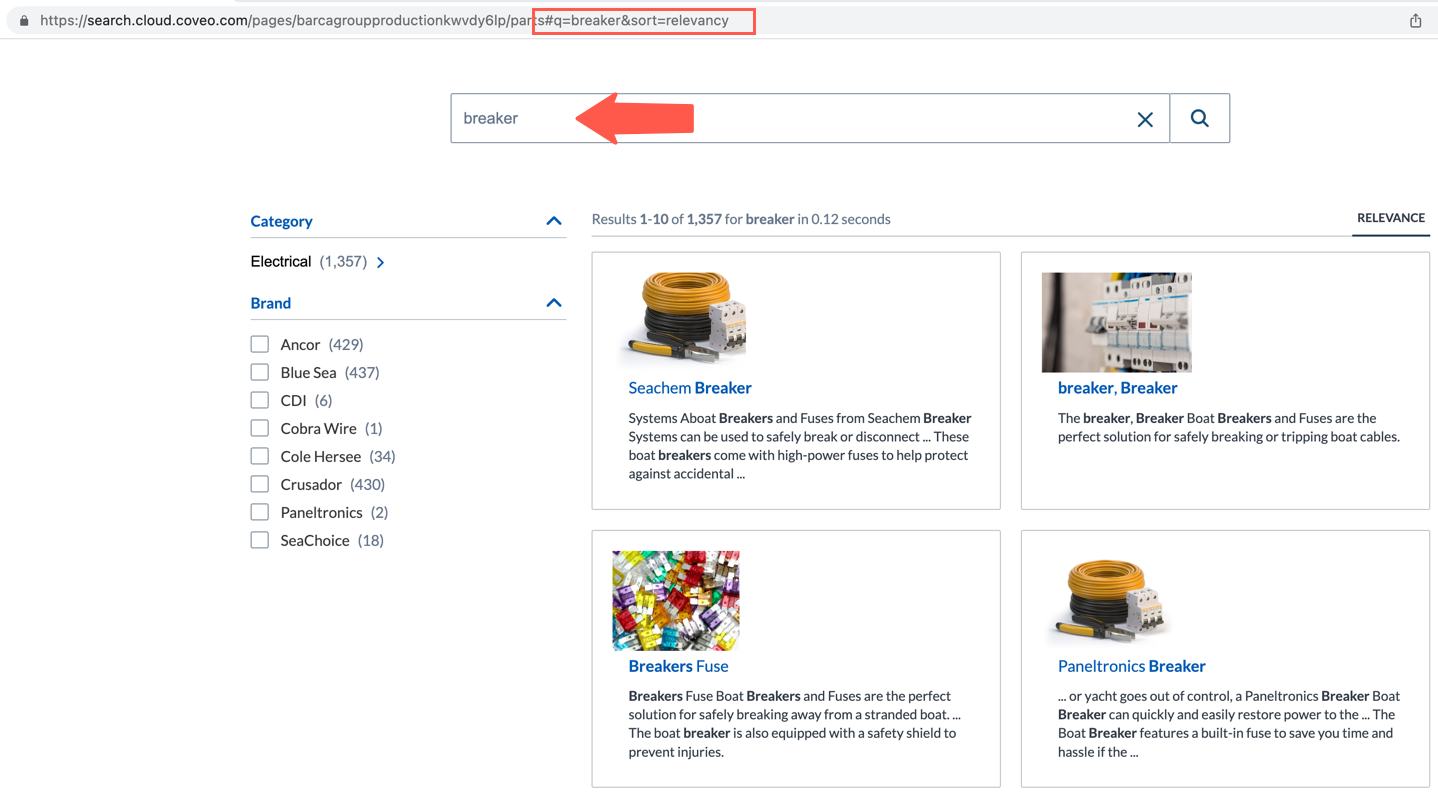Click the share icon in the browser bar
The height and width of the screenshot is (797, 1438).
click(1415, 20)
